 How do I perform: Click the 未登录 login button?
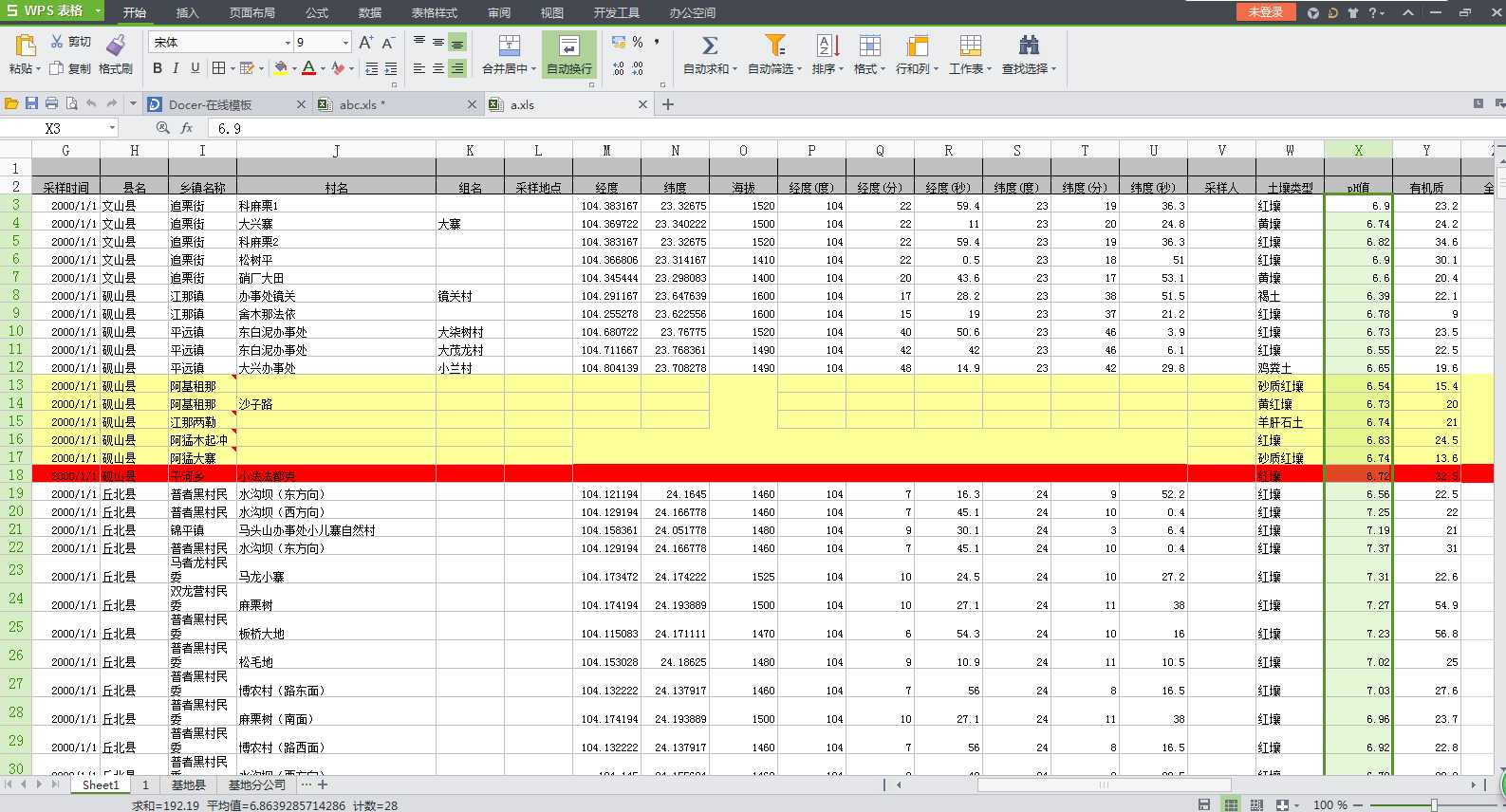coord(1265,11)
